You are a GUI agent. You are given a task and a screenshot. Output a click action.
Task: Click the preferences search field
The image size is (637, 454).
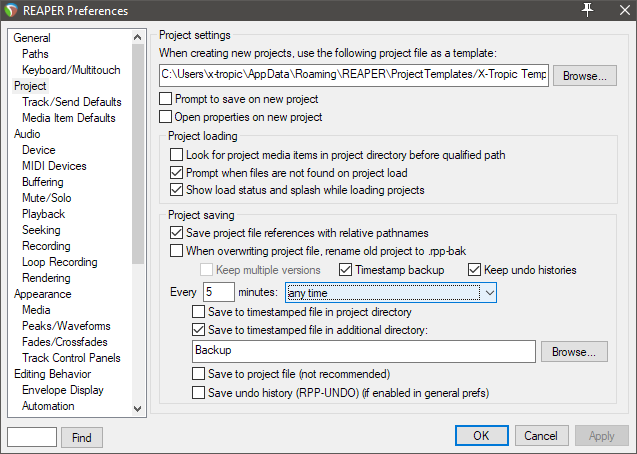[32, 437]
